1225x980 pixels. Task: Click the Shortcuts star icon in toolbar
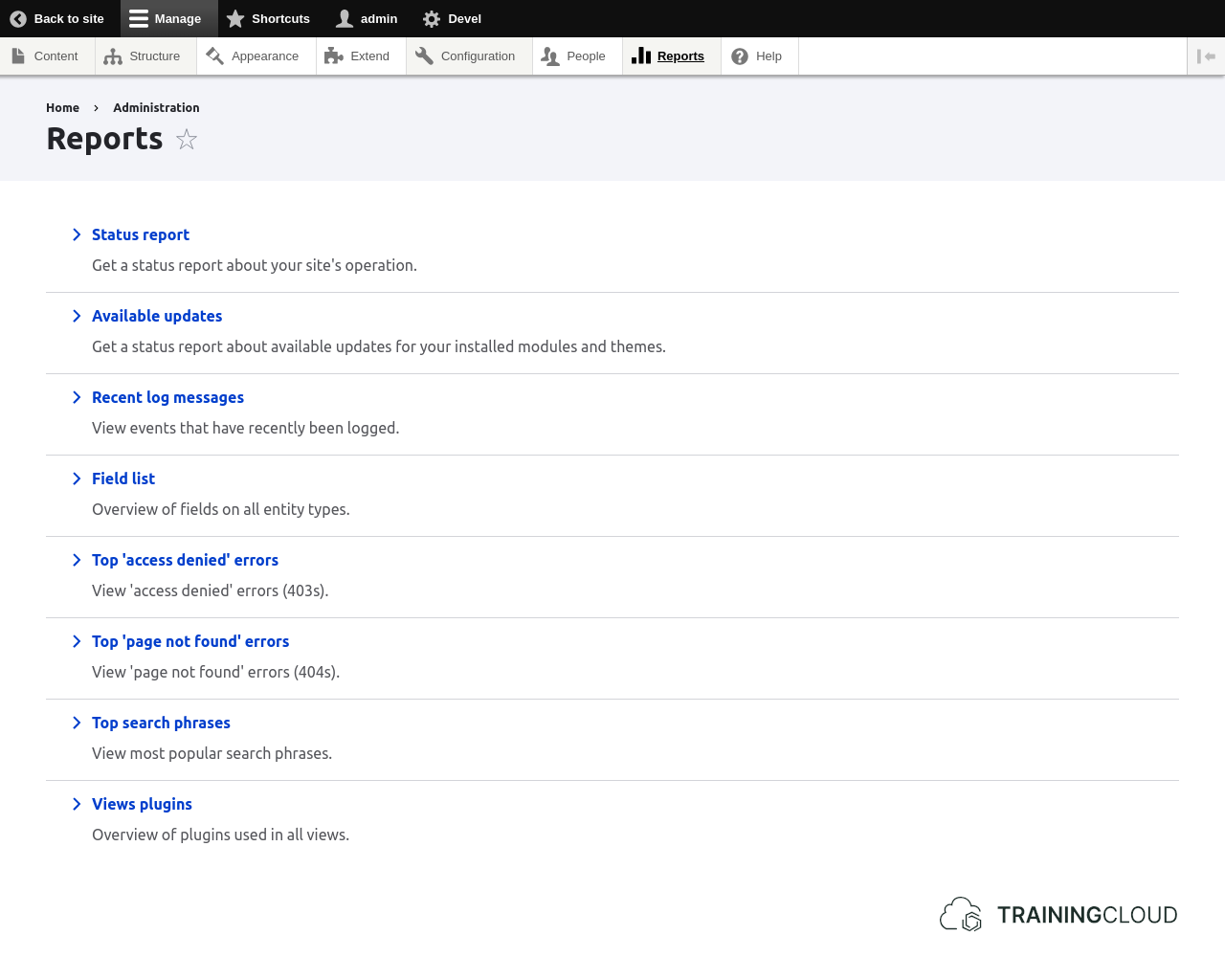(x=235, y=19)
